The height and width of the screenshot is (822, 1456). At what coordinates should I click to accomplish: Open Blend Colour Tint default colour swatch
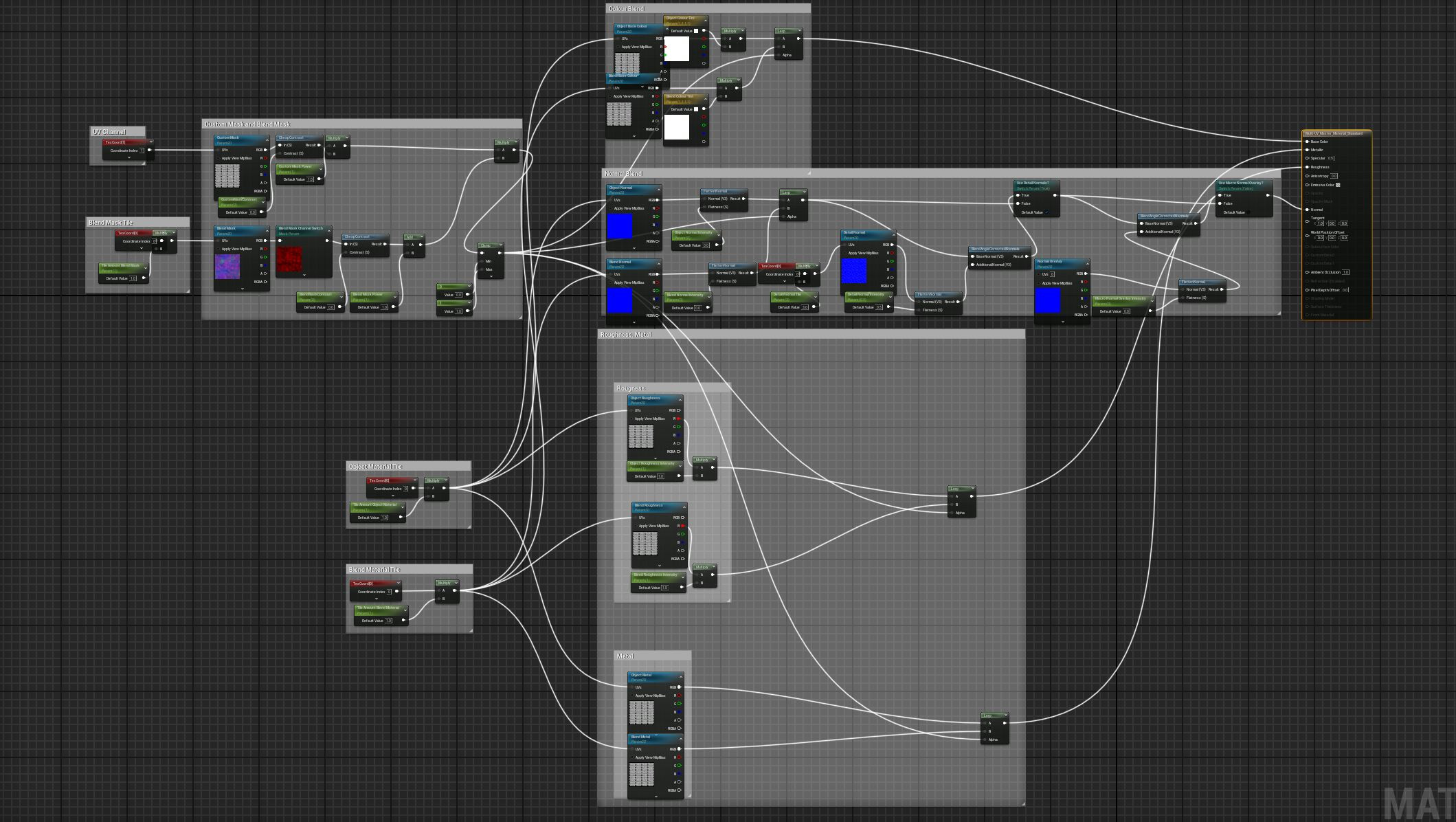[696, 109]
